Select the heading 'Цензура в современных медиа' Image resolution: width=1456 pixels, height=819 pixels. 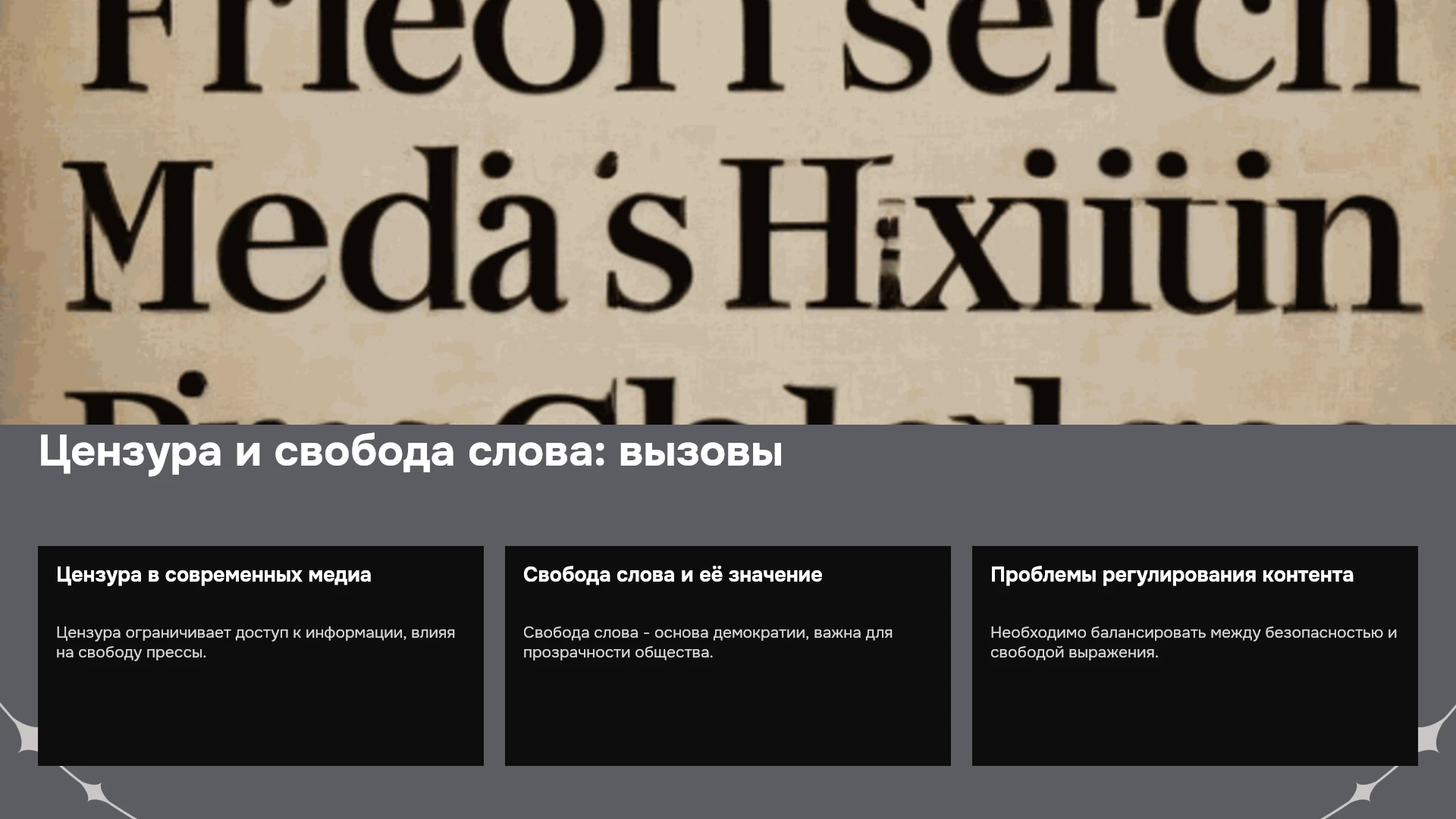214,575
